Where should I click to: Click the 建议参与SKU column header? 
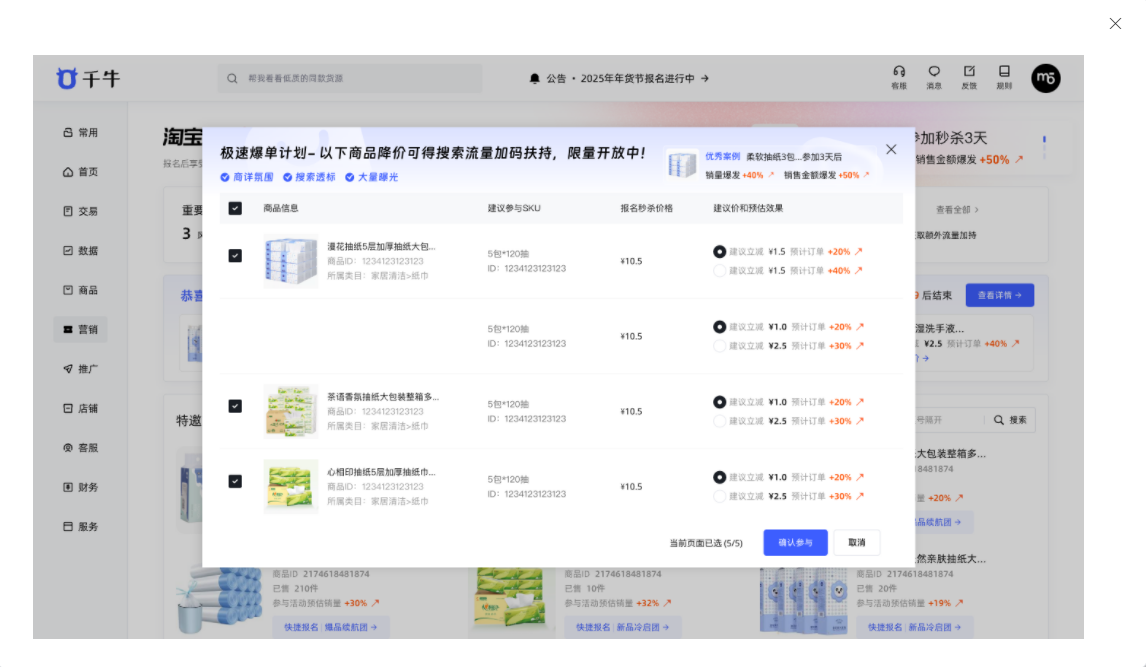click(x=514, y=208)
